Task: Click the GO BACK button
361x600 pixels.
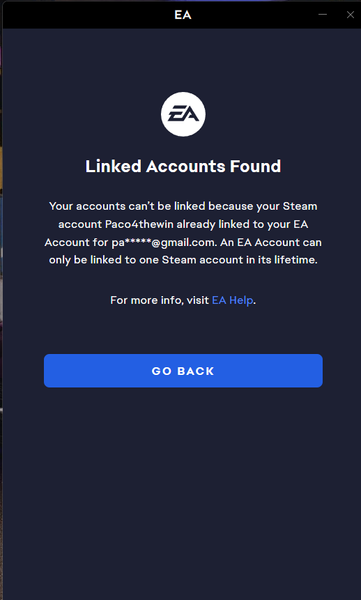Action: point(183,370)
